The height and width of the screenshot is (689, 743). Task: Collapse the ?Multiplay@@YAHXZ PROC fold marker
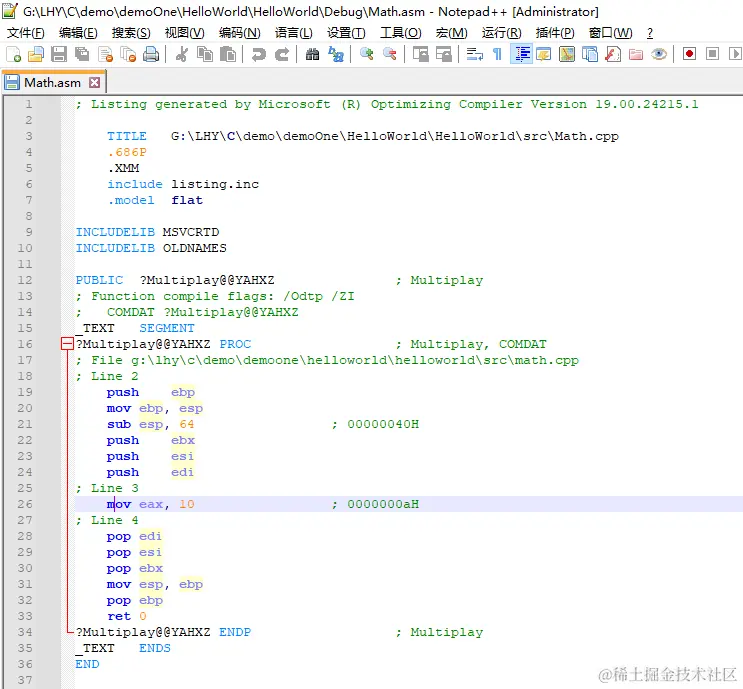click(x=67, y=344)
